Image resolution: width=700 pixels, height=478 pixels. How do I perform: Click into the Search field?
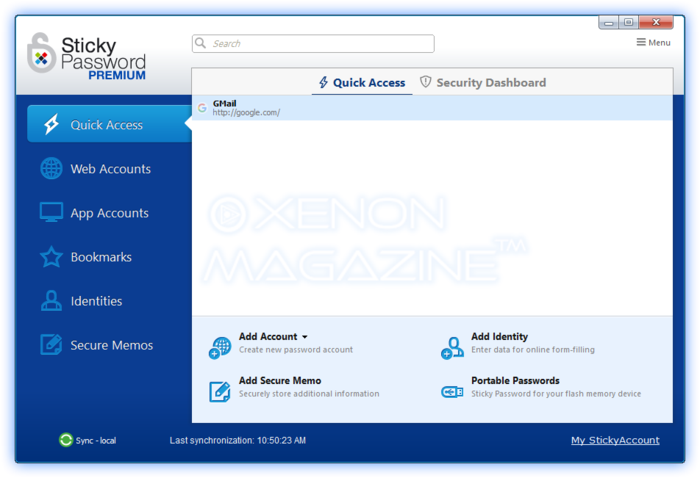313,43
